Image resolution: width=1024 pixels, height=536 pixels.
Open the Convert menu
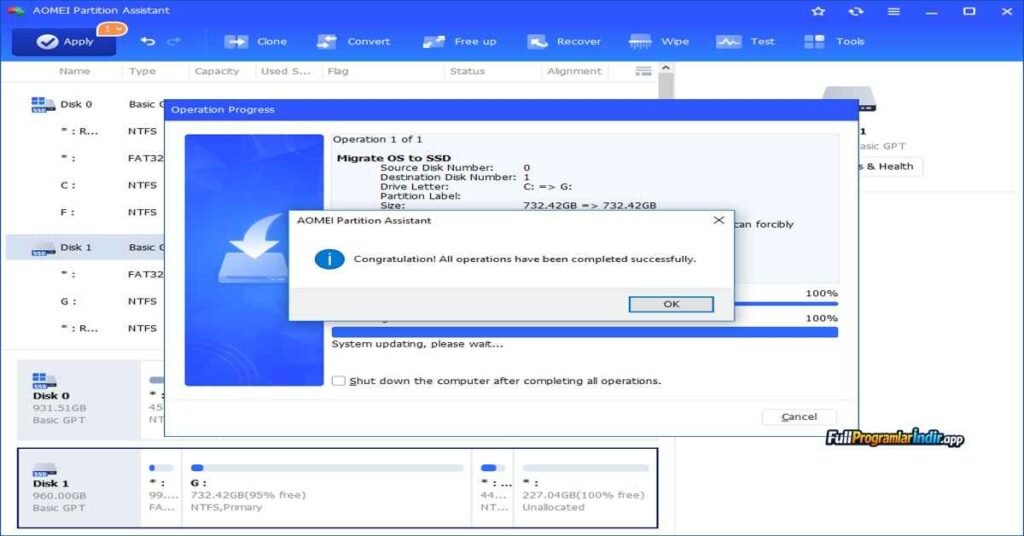353,41
